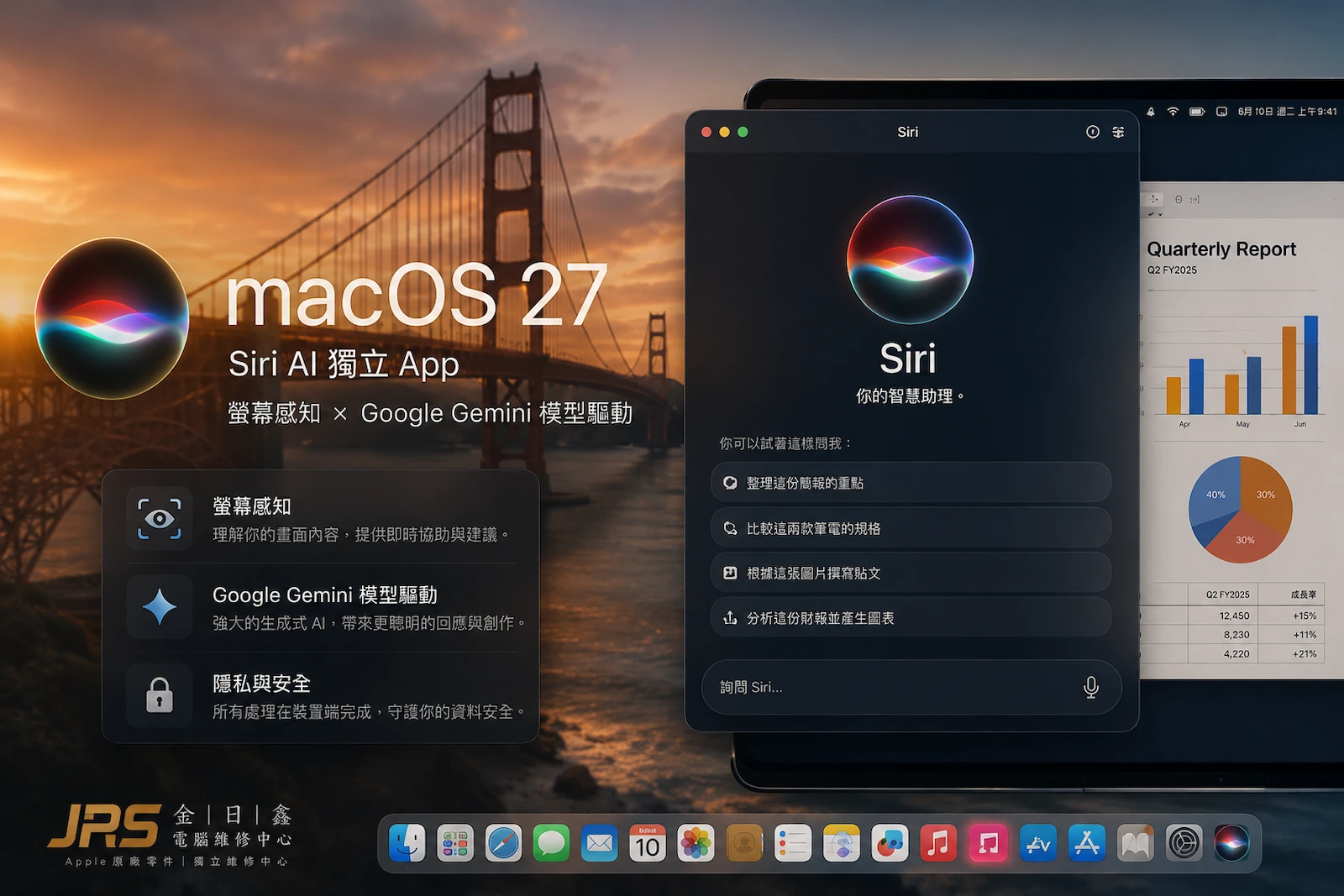
Task: Click the JRS 金日鑫 logo
Action: (170, 836)
